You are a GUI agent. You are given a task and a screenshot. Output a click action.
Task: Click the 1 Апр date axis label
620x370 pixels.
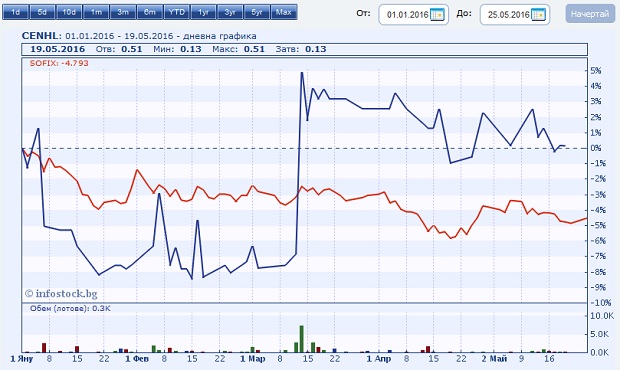click(x=379, y=359)
